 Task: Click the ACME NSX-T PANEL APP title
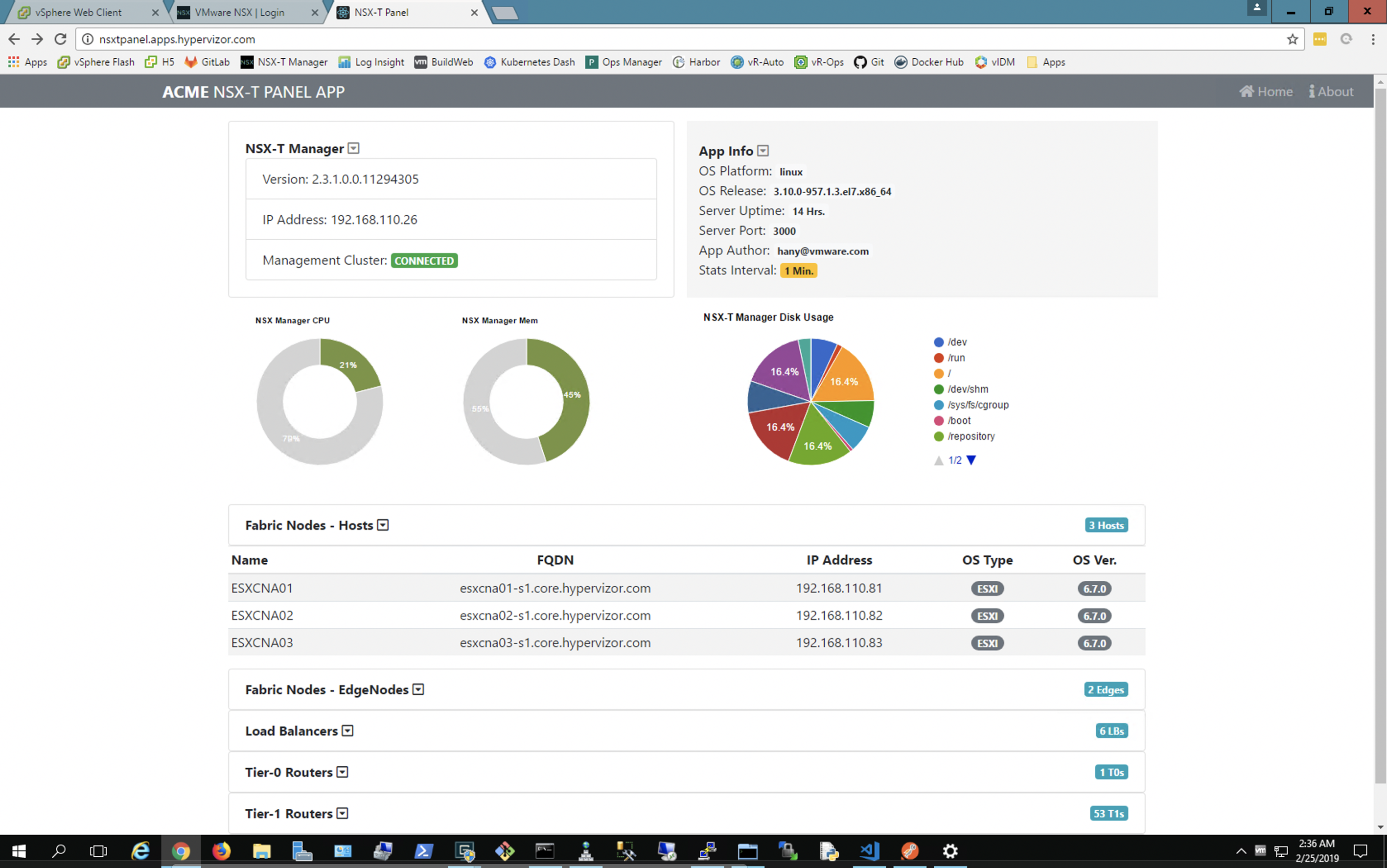[x=253, y=92]
